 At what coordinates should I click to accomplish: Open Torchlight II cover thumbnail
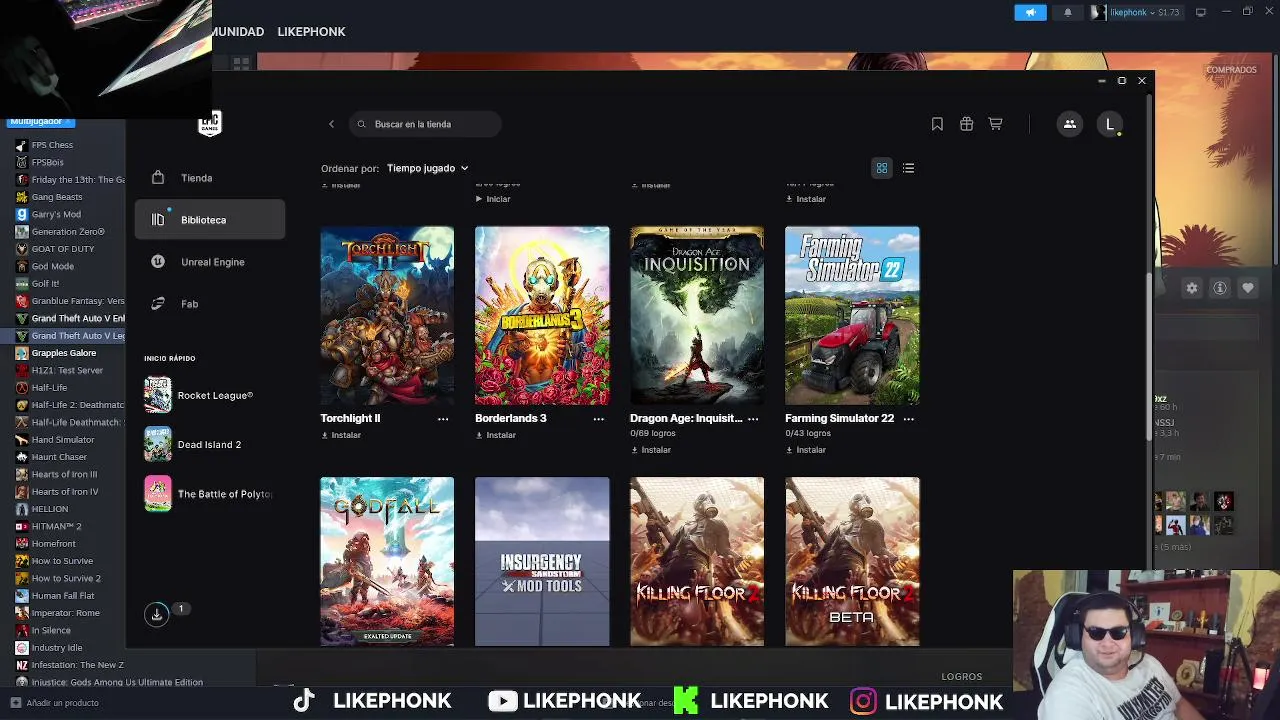[x=387, y=315]
